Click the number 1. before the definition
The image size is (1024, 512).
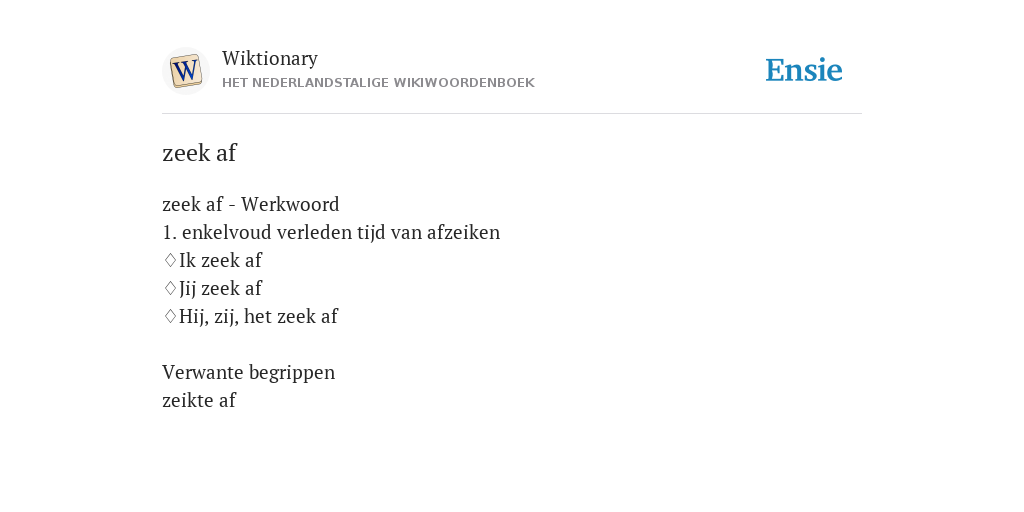(170, 232)
